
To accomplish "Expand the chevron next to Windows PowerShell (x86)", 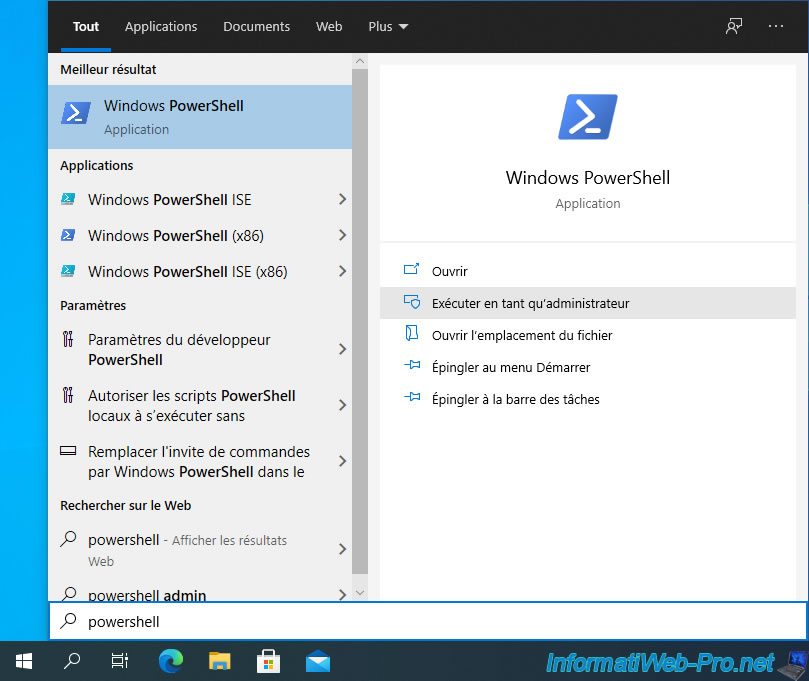I will pyautogui.click(x=343, y=235).
